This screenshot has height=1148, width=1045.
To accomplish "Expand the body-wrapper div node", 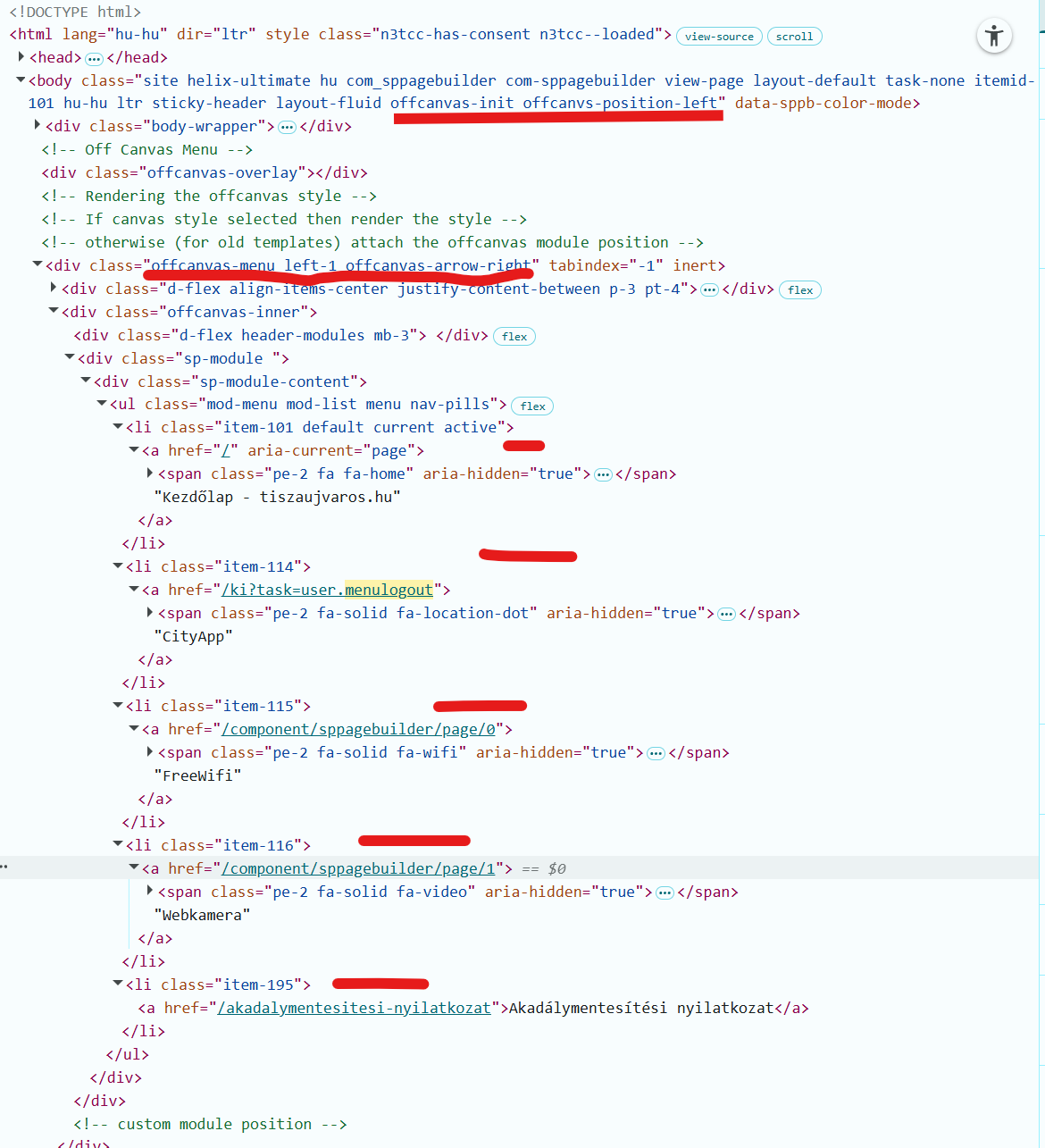I will (38, 126).
